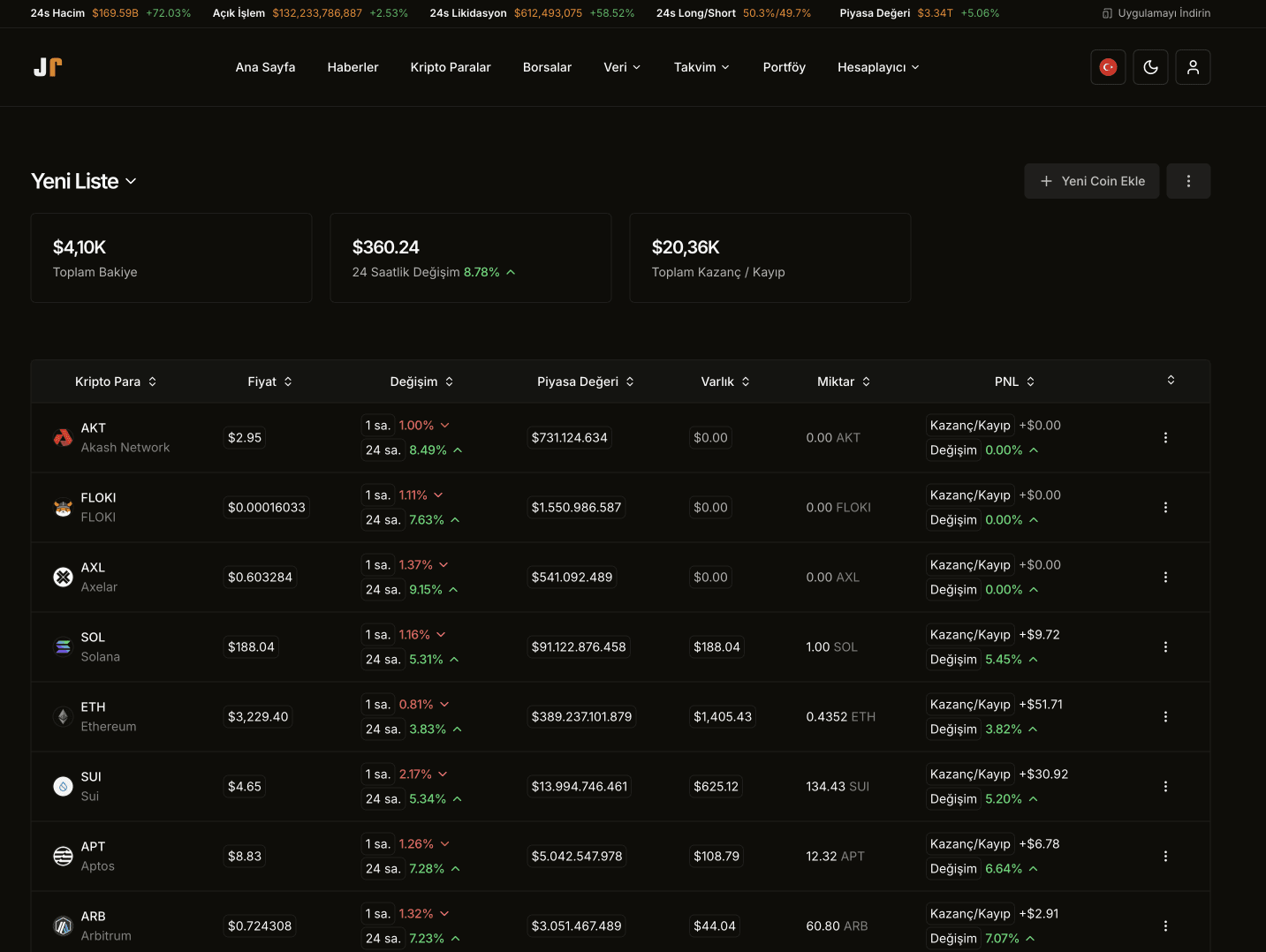Viewport: 1266px width, 952px height.
Task: Open Arbitrum coin name link
Action: click(106, 936)
